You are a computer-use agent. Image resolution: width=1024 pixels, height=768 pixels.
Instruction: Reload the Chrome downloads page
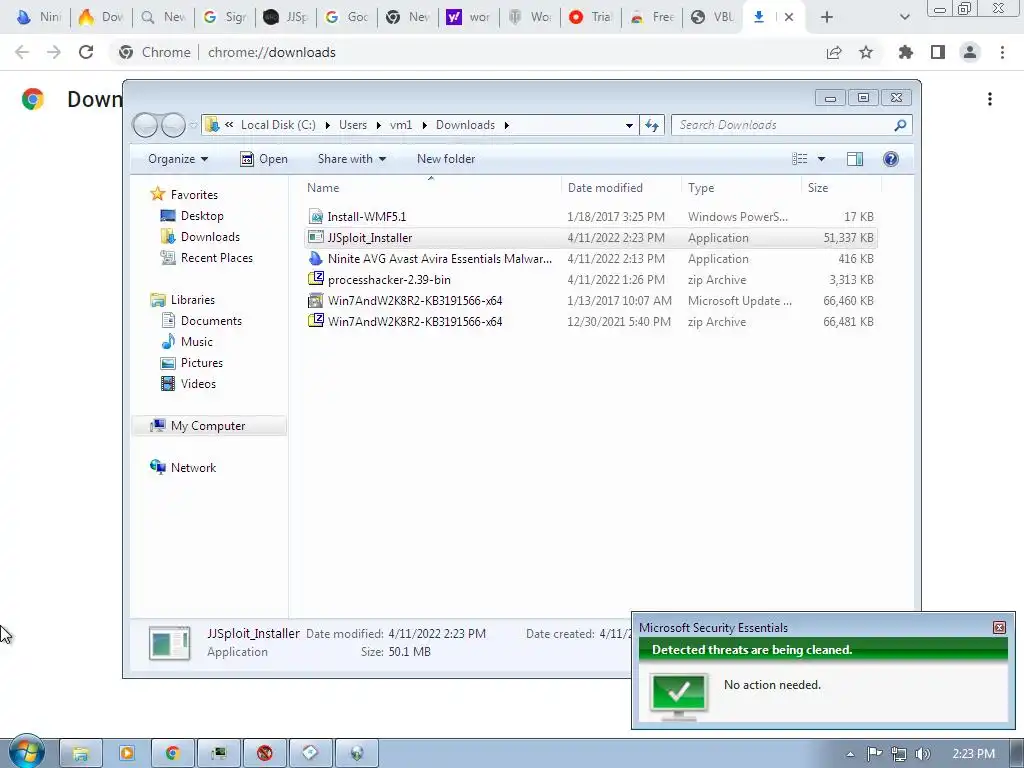86,52
